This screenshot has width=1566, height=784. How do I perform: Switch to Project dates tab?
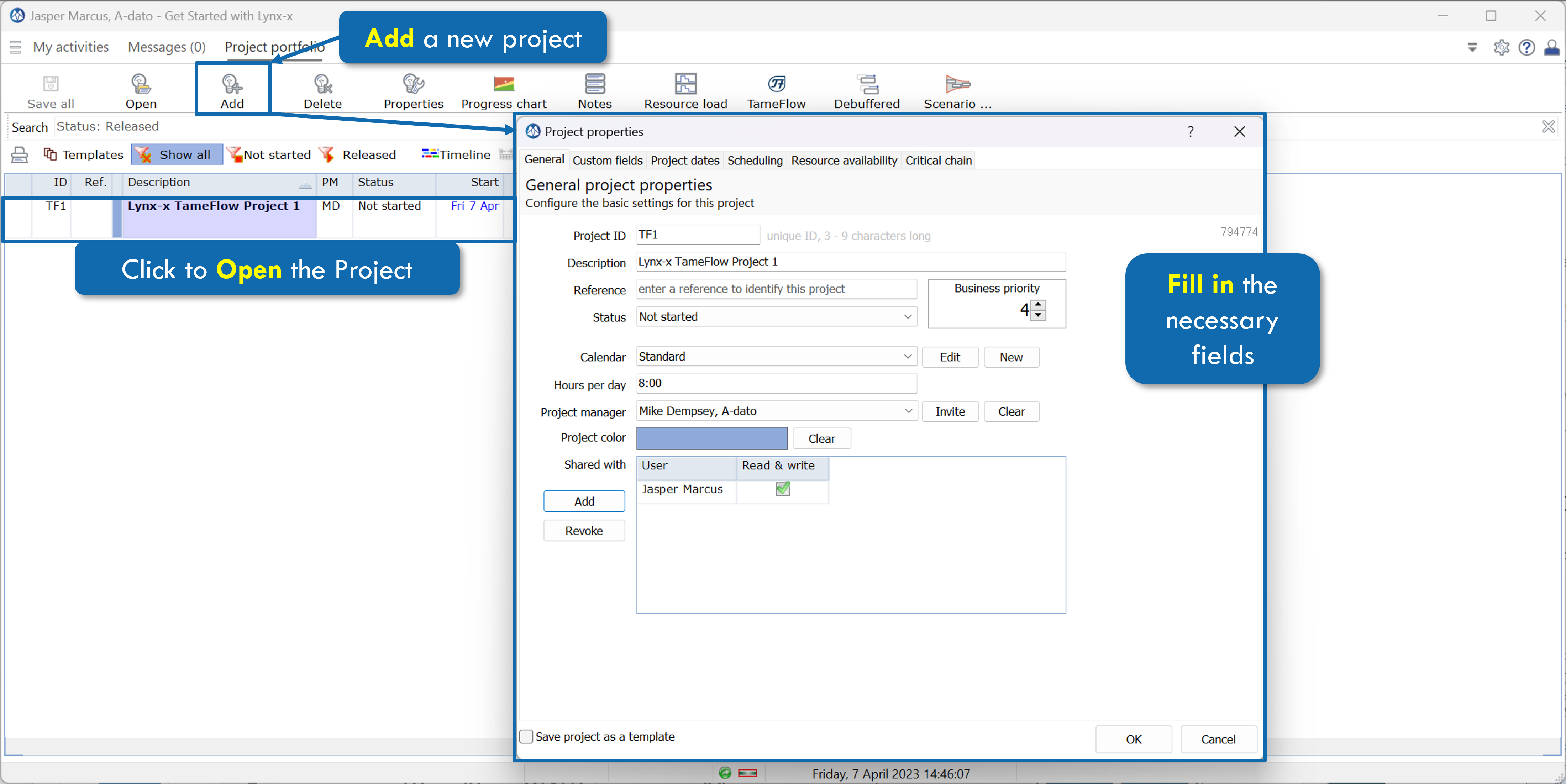pyautogui.click(x=684, y=161)
